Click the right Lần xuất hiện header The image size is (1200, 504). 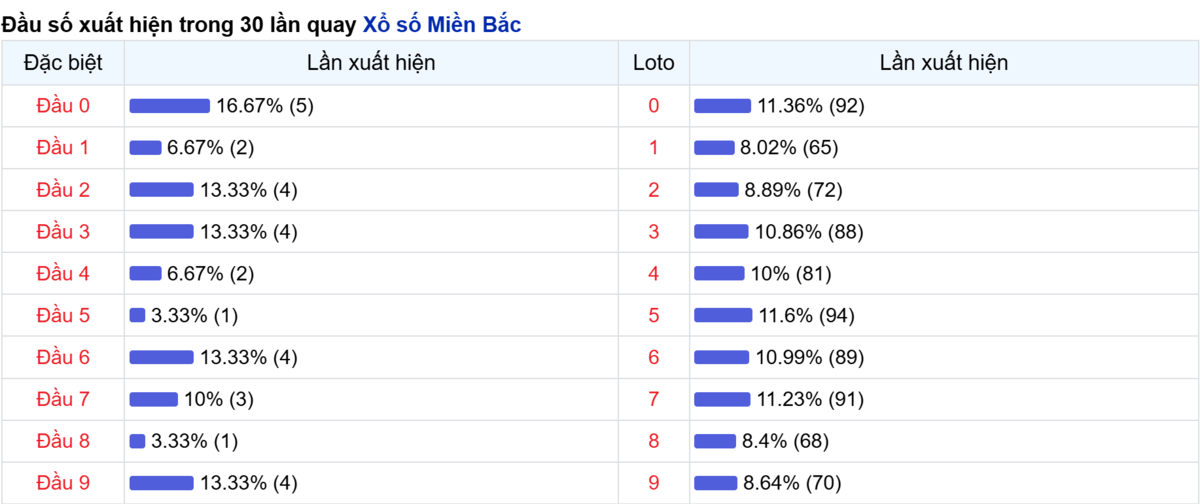(943, 63)
